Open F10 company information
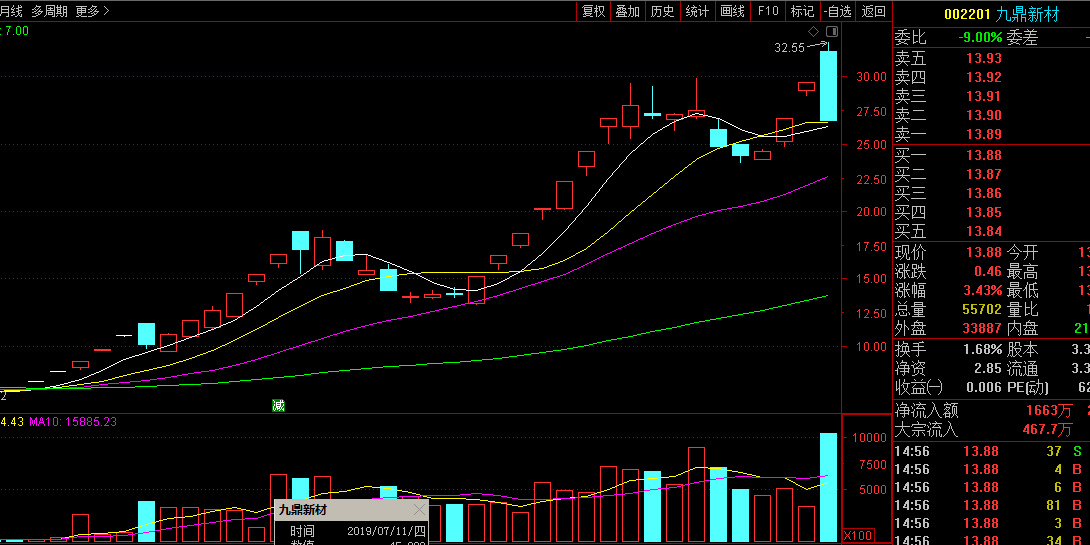 (768, 11)
